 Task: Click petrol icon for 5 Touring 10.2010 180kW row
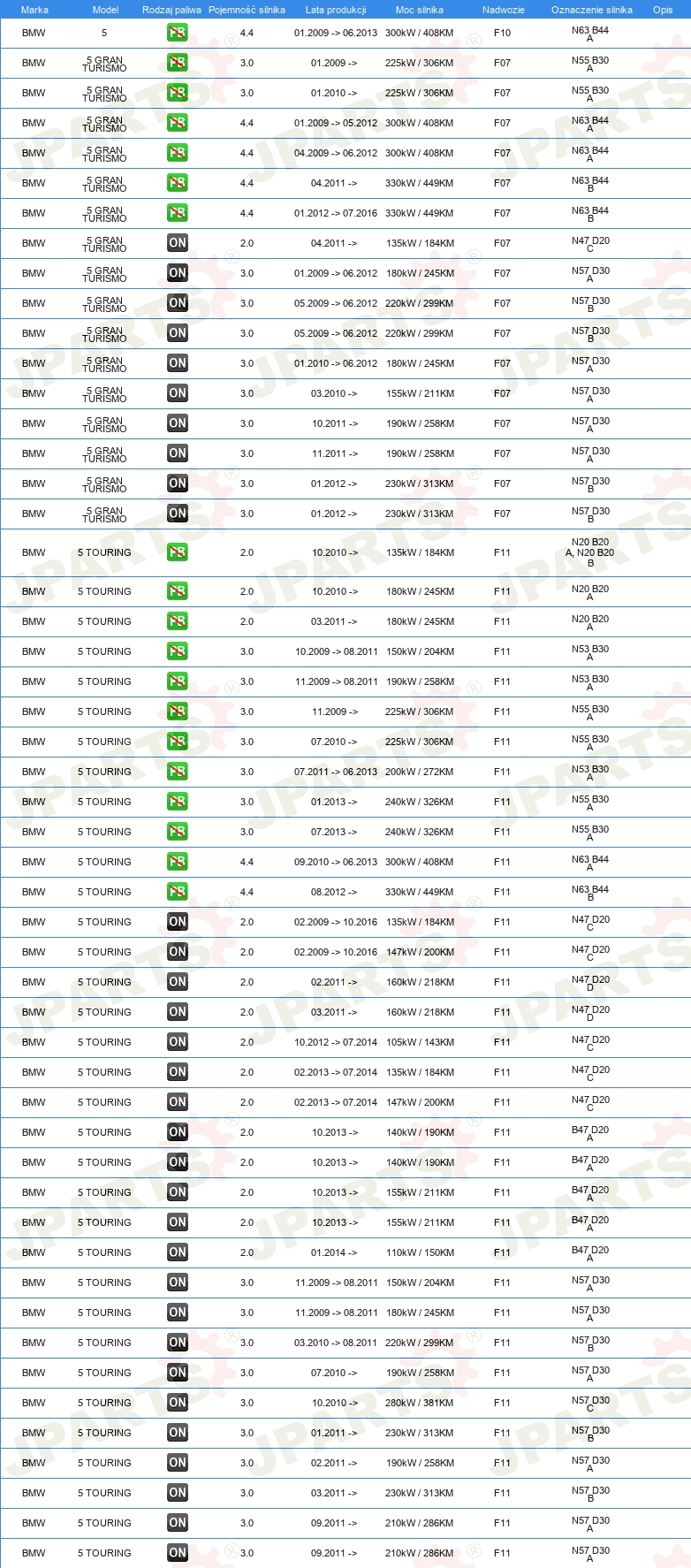pyautogui.click(x=177, y=591)
